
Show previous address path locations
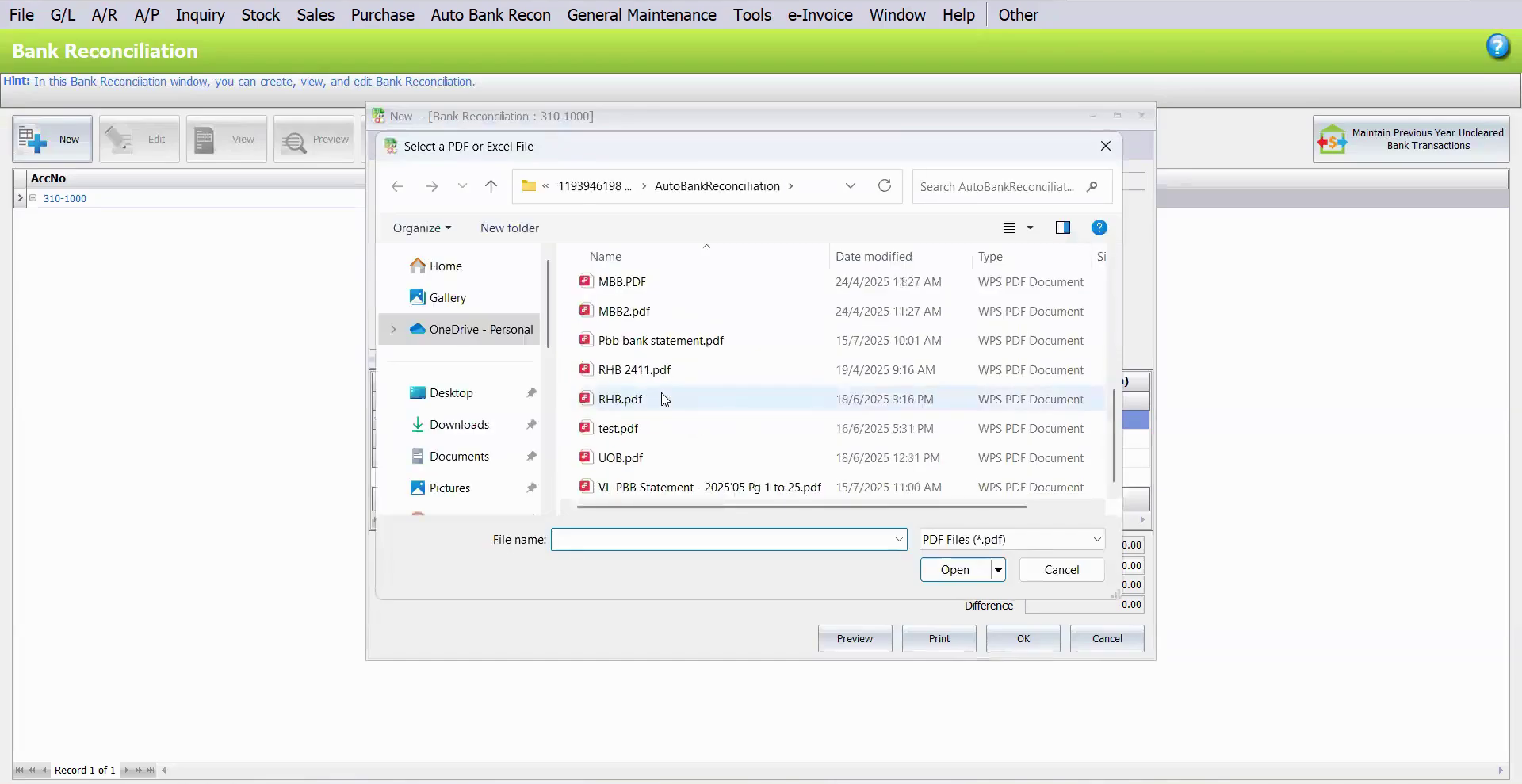pyautogui.click(x=851, y=186)
